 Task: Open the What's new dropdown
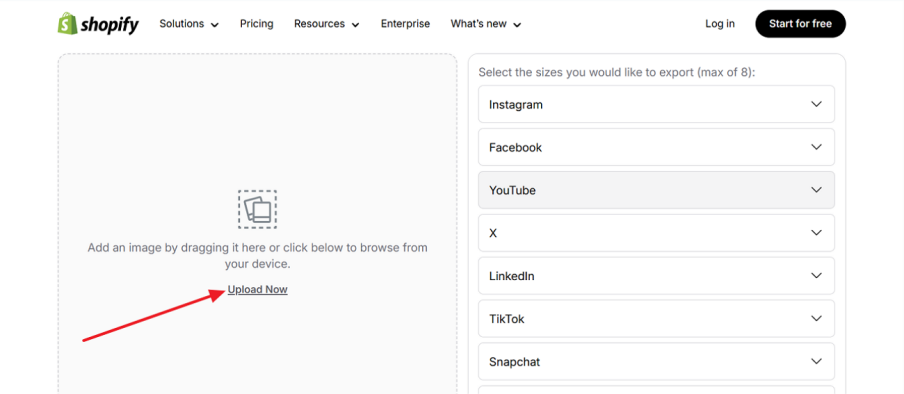click(485, 24)
